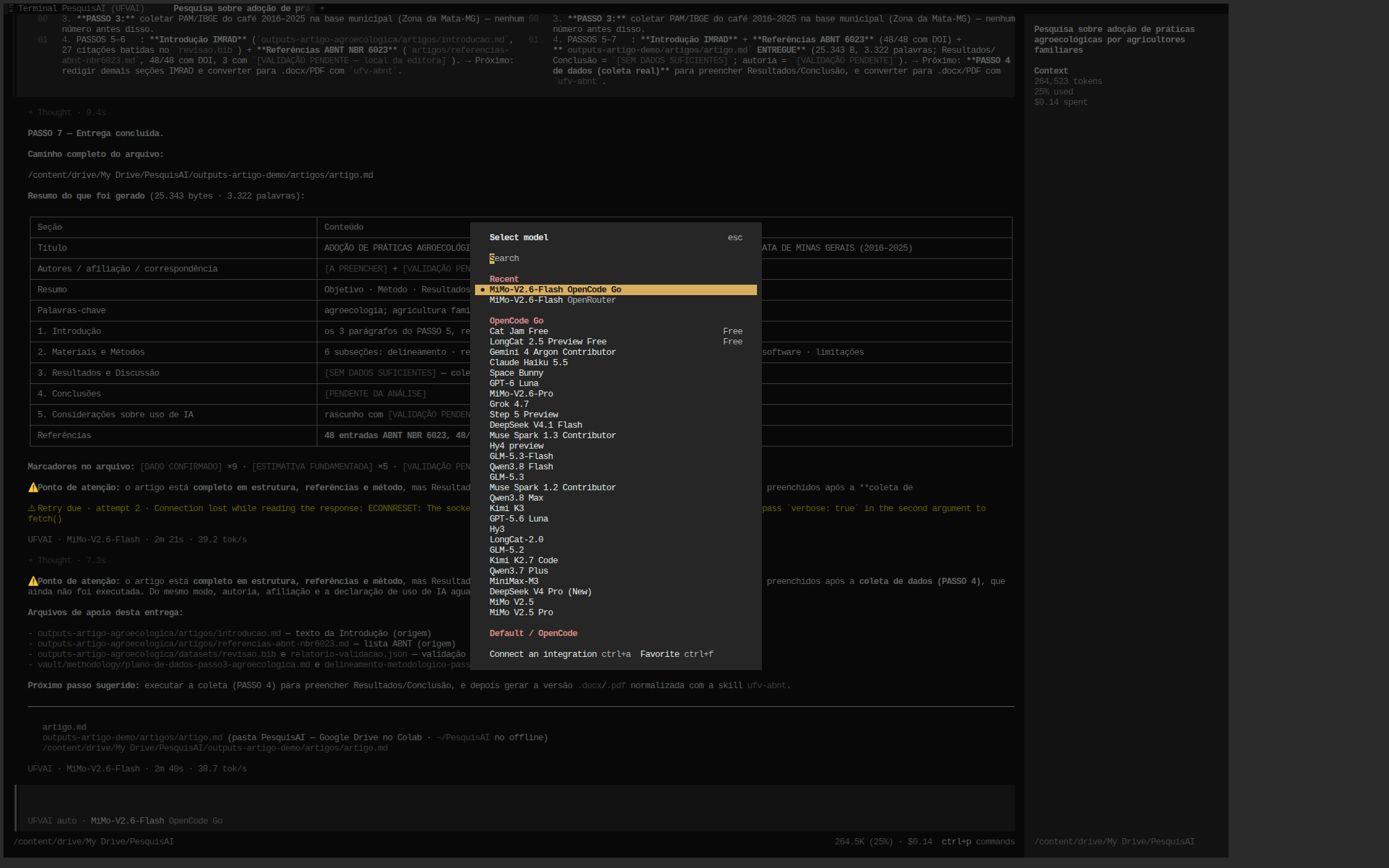Select DeepSeek V4.1 Flash model

point(615,425)
